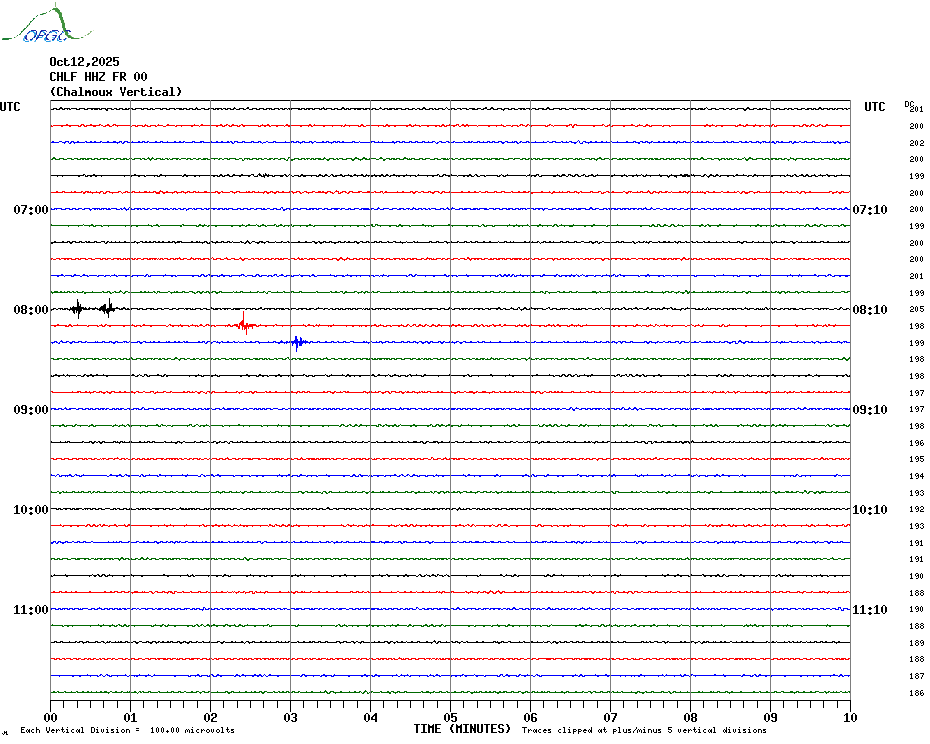This screenshot has height=744, width=930.
Task: Click the 05 minute mark on axis
Action: click(450, 717)
